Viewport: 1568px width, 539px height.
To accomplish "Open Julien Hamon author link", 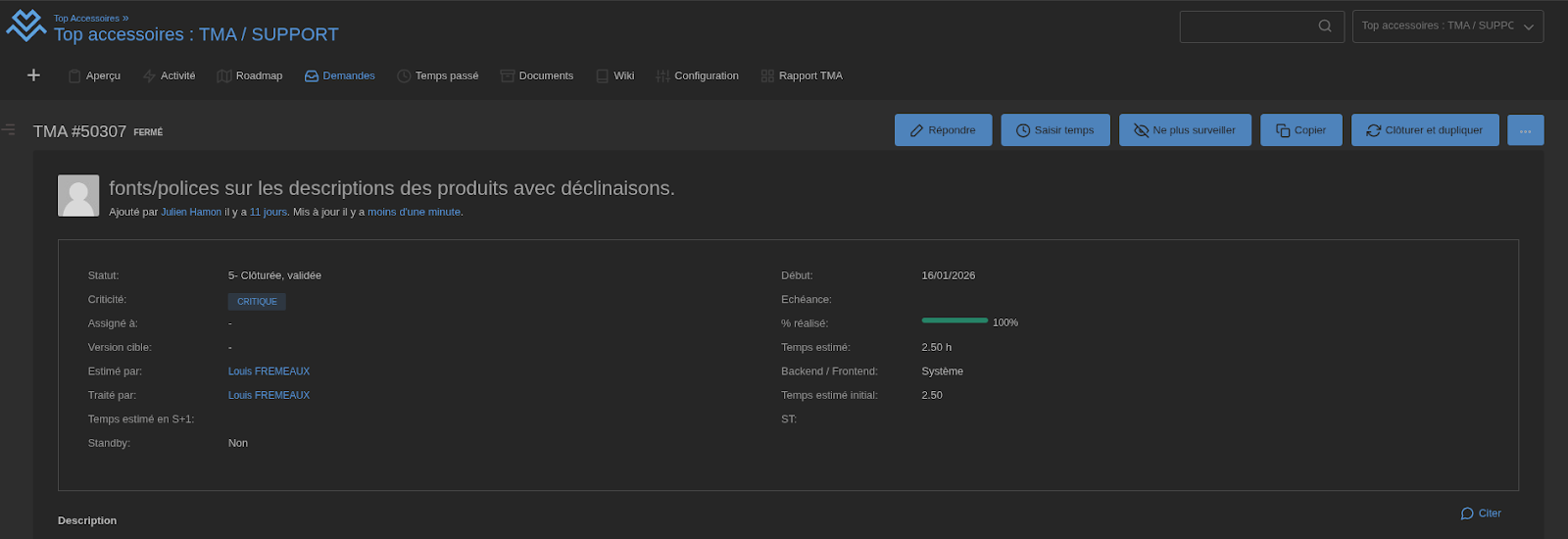I will click(x=191, y=212).
